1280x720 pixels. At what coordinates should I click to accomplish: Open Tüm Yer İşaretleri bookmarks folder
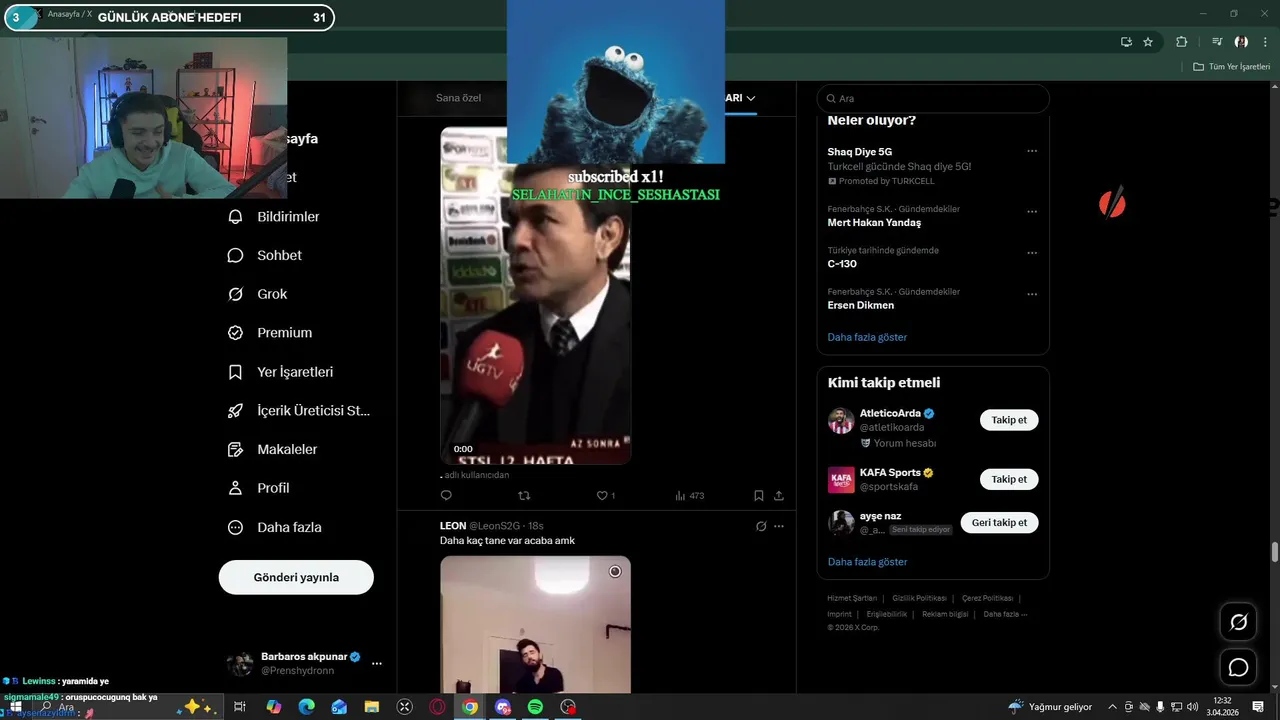point(1232,66)
